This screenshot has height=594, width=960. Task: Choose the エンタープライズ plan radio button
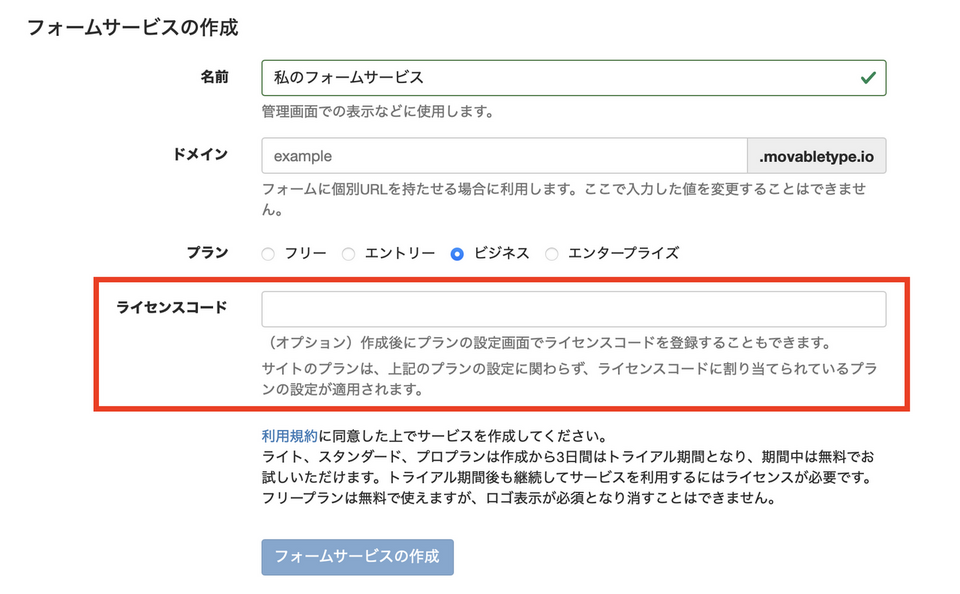coord(552,254)
